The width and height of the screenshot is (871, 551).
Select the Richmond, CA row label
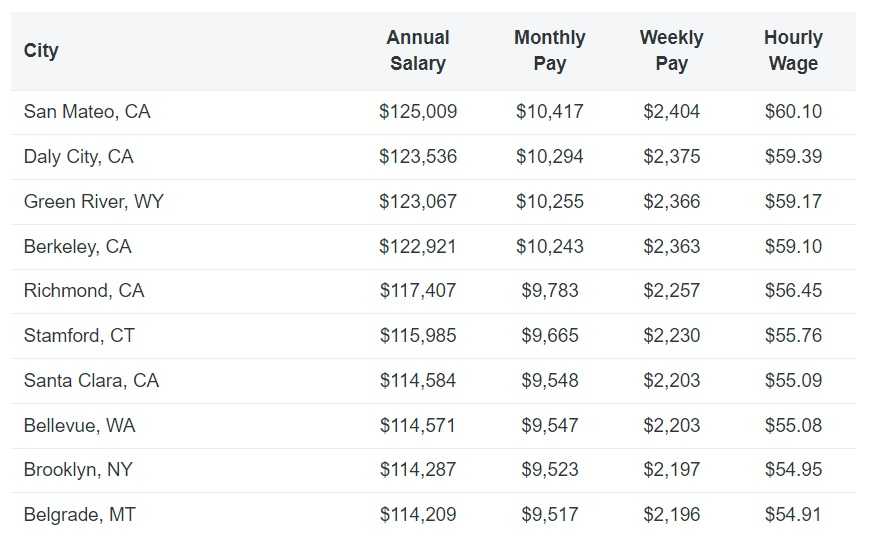(x=84, y=291)
